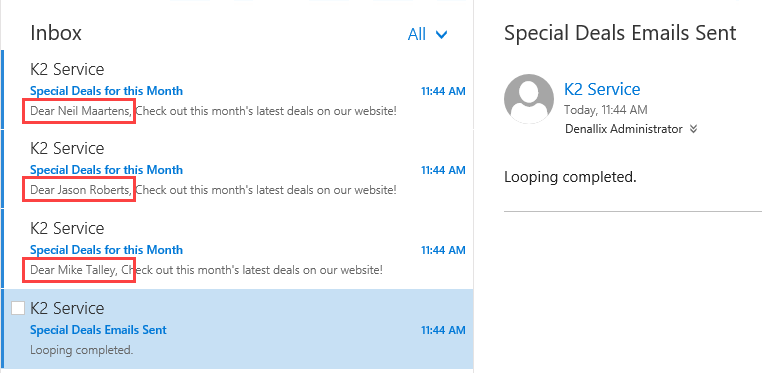This screenshot has height=373, width=762.
Task: Click the Denallix Administrator recipient name
Action: tap(623, 129)
